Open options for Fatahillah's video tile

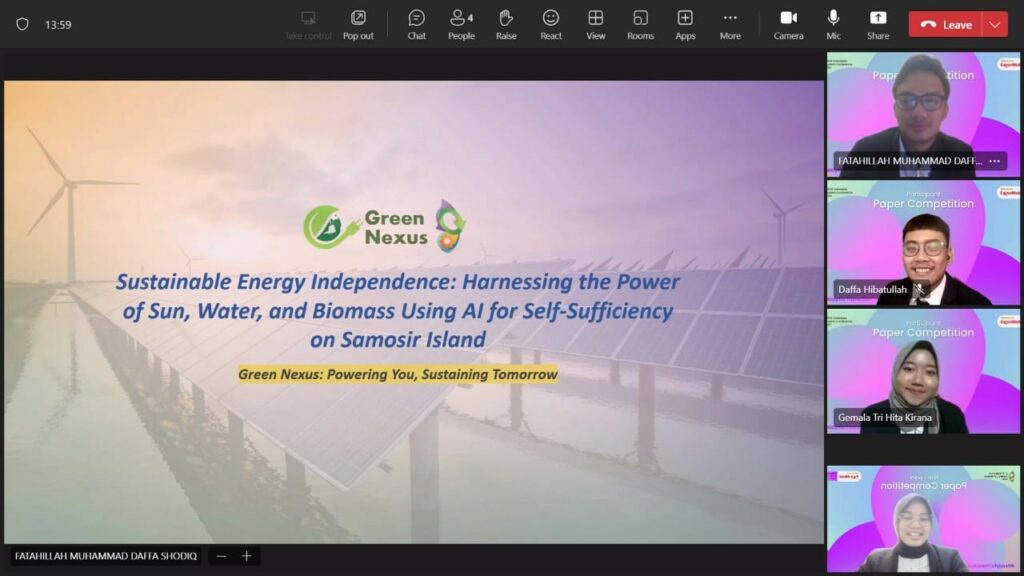[994, 161]
